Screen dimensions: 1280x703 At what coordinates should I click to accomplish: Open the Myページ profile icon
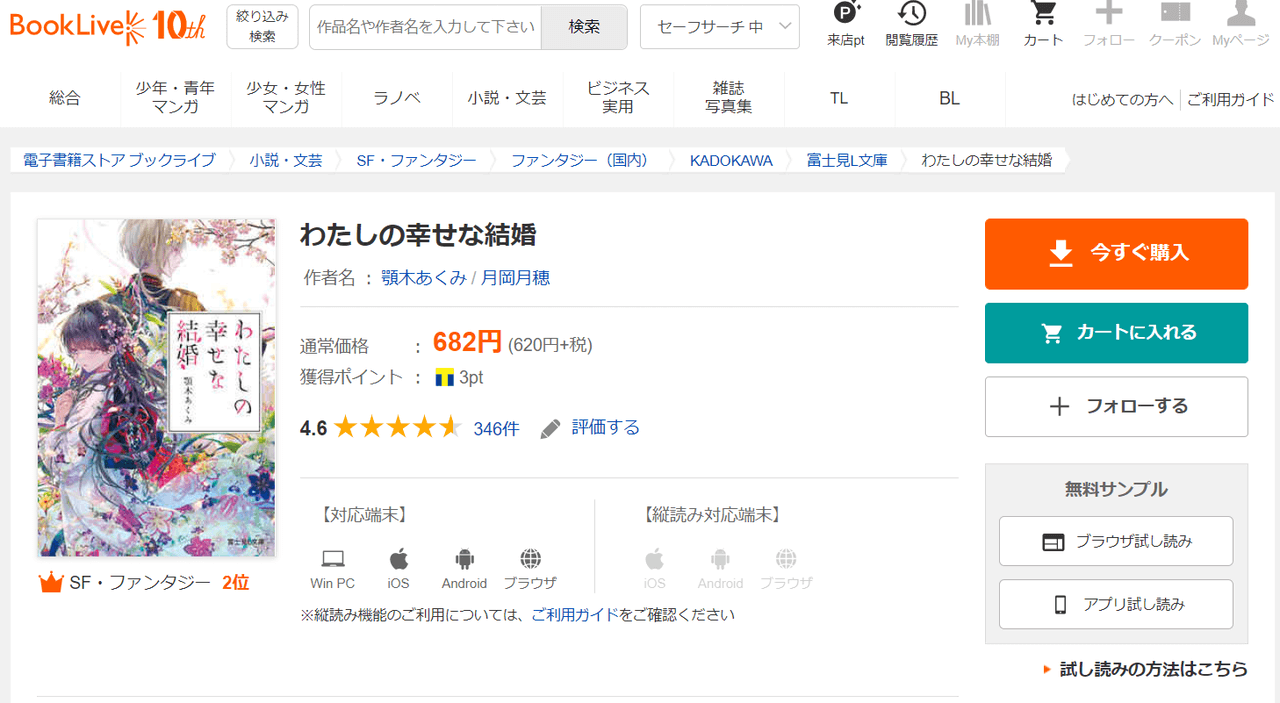pyautogui.click(x=1240, y=14)
